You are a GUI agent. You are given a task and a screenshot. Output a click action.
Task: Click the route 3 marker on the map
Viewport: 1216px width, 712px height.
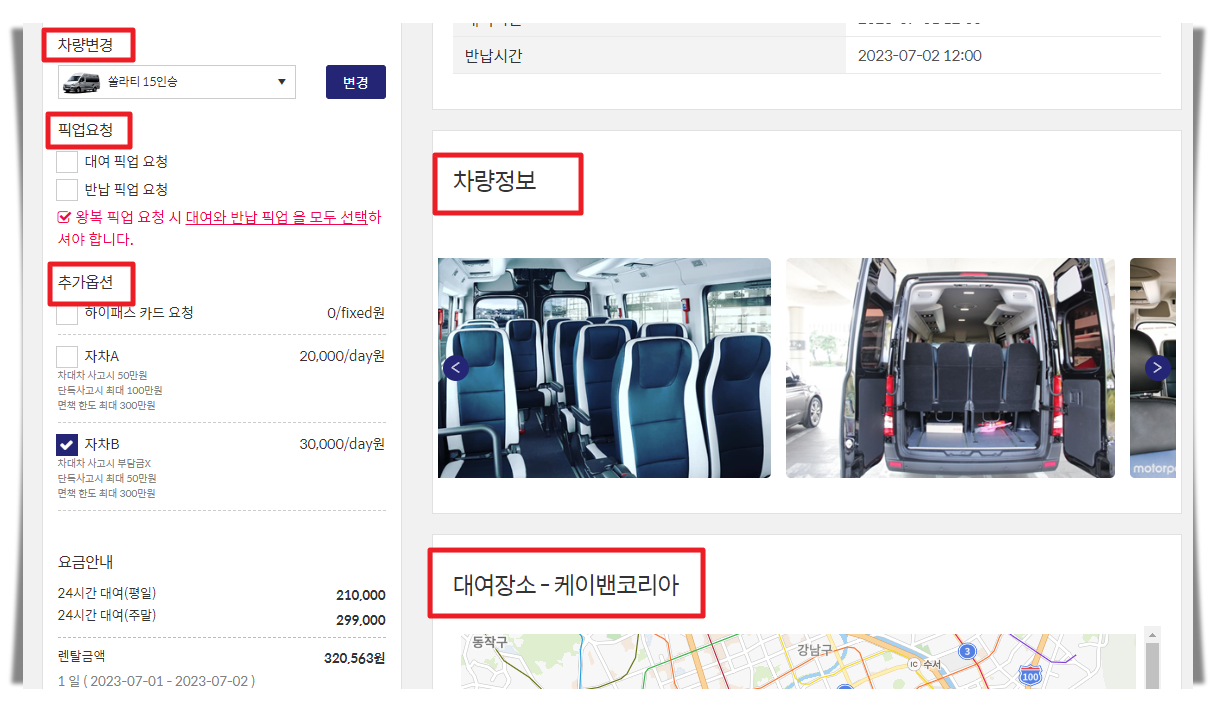pos(967,651)
